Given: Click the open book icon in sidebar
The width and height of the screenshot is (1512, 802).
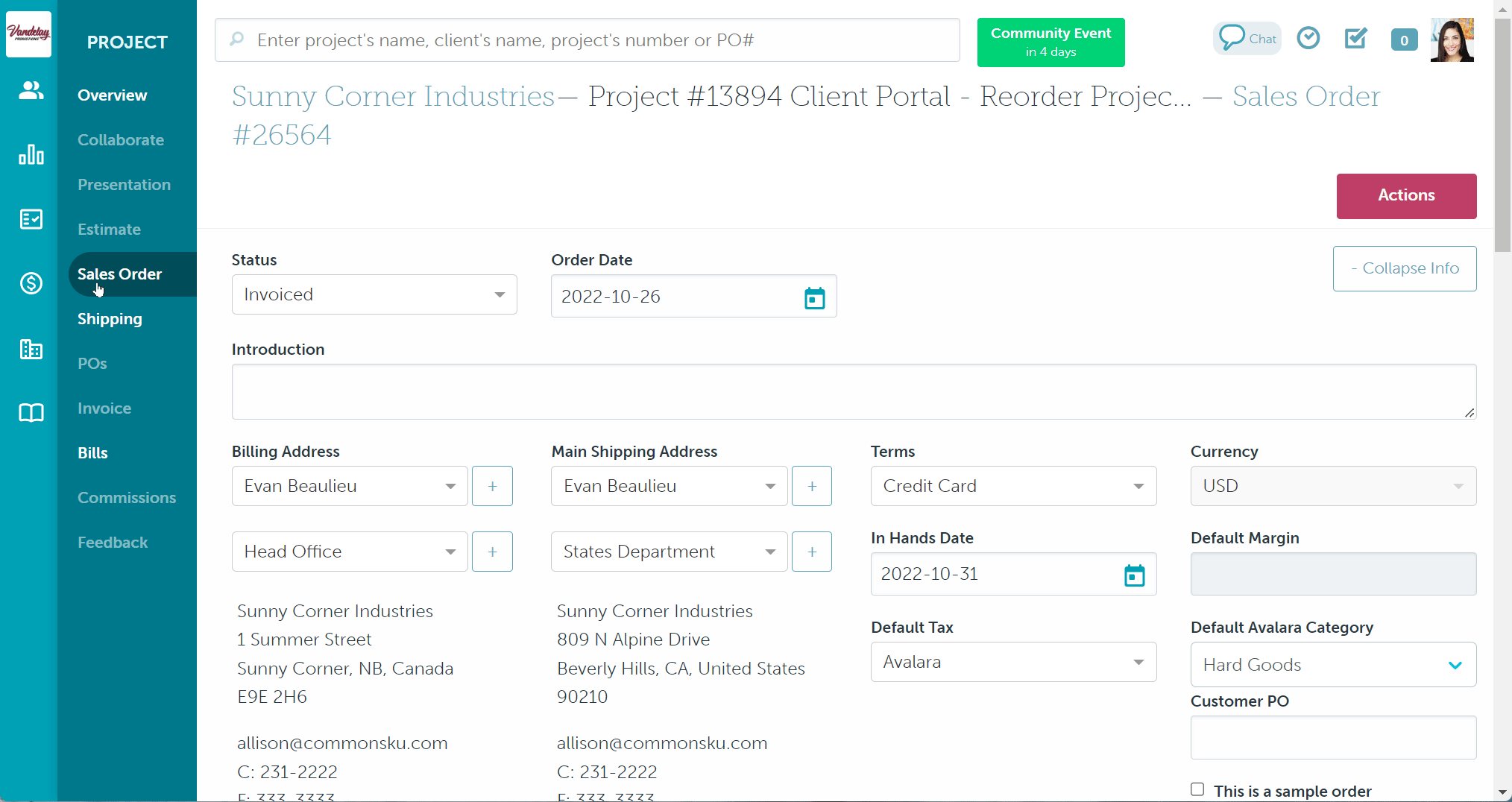Looking at the screenshot, I should [31, 413].
